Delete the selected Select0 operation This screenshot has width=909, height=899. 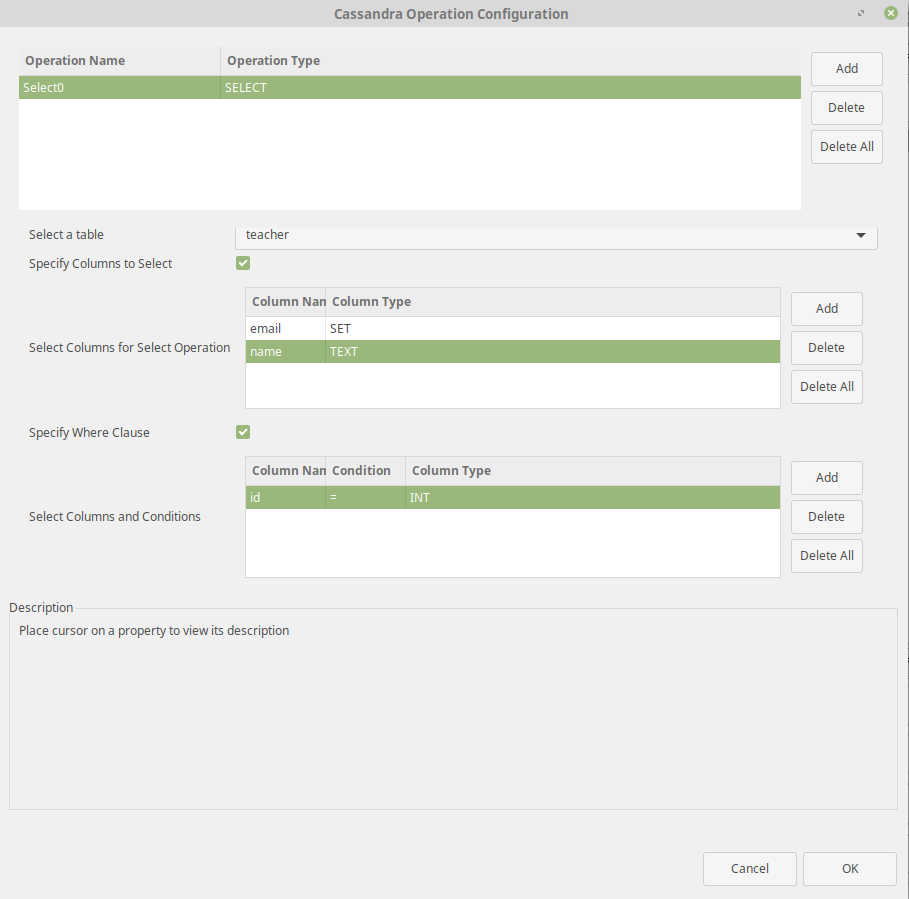846,108
